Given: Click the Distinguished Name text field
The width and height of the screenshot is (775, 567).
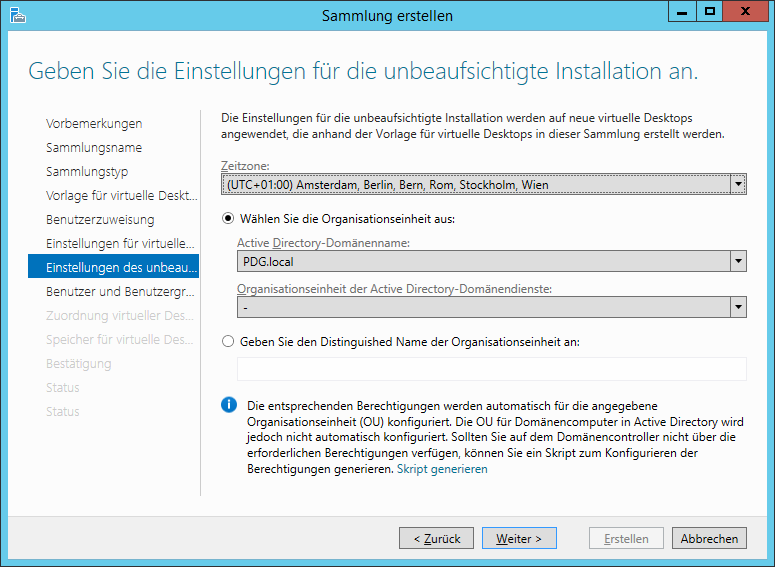Looking at the screenshot, I should pyautogui.click(x=491, y=369).
